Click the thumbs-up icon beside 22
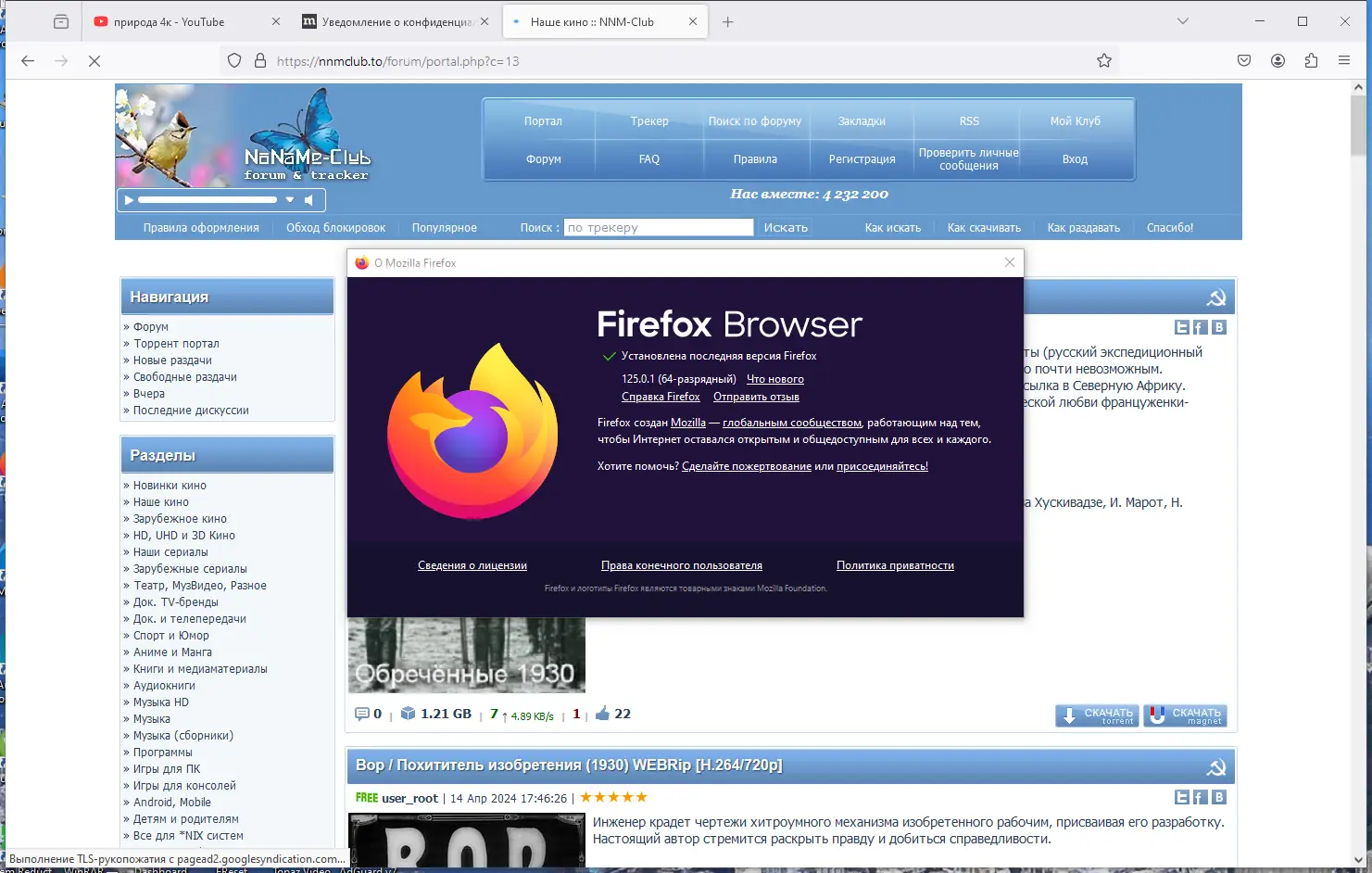1372x873 pixels. point(603,713)
